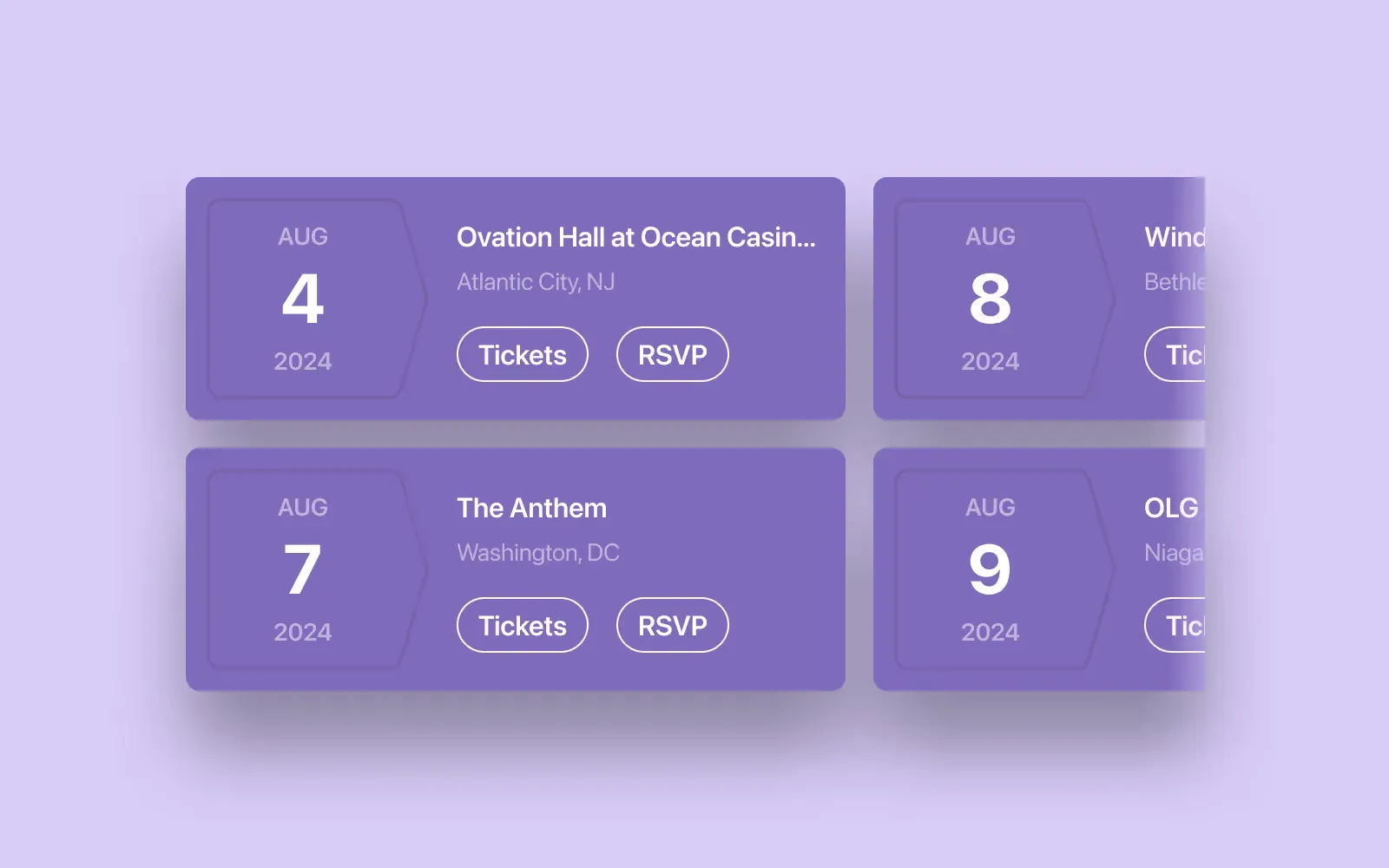Select the Ovation Hall at Ocean Casino title
This screenshot has height=868, width=1389.
(635, 237)
